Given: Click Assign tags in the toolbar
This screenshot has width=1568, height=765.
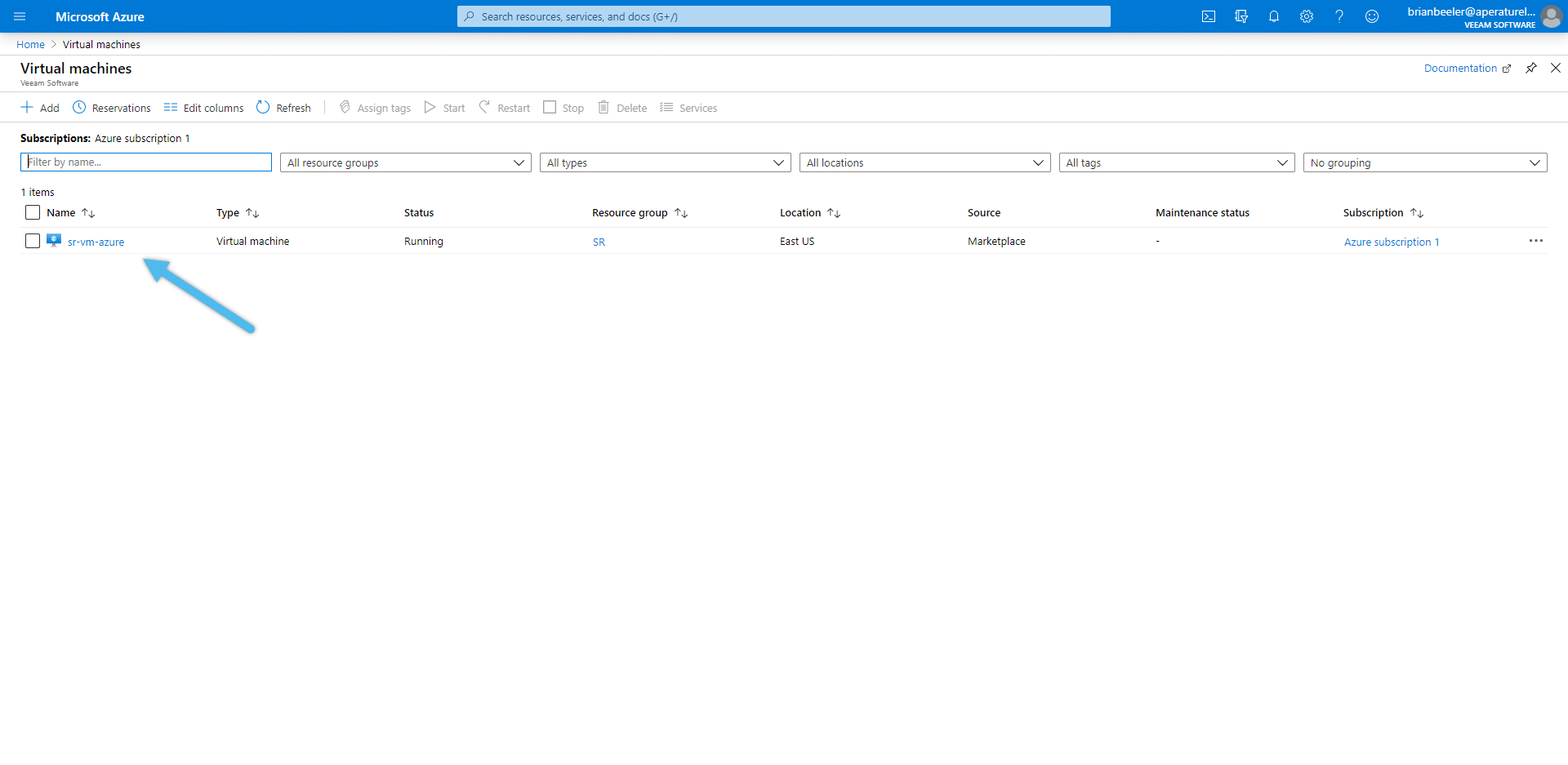Looking at the screenshot, I should (x=375, y=108).
